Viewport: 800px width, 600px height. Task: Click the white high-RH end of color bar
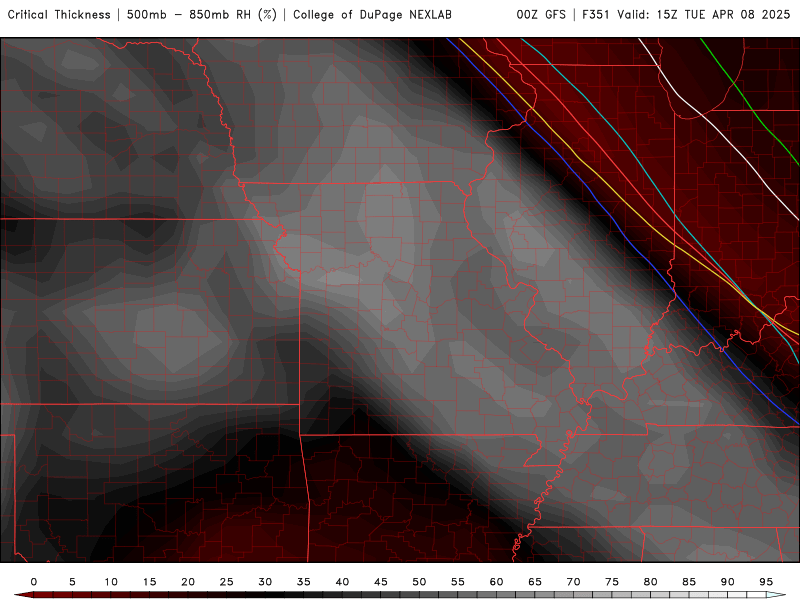point(777,595)
